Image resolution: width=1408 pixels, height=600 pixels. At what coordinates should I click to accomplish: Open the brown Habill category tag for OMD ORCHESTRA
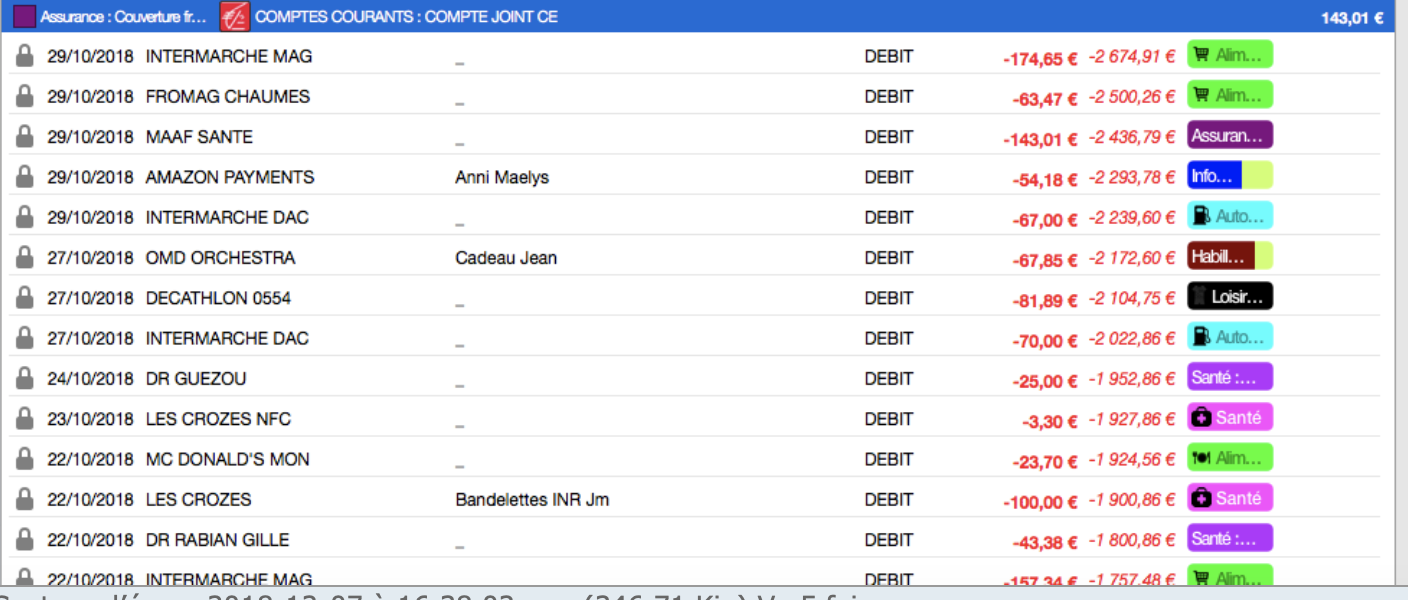pyautogui.click(x=1229, y=256)
